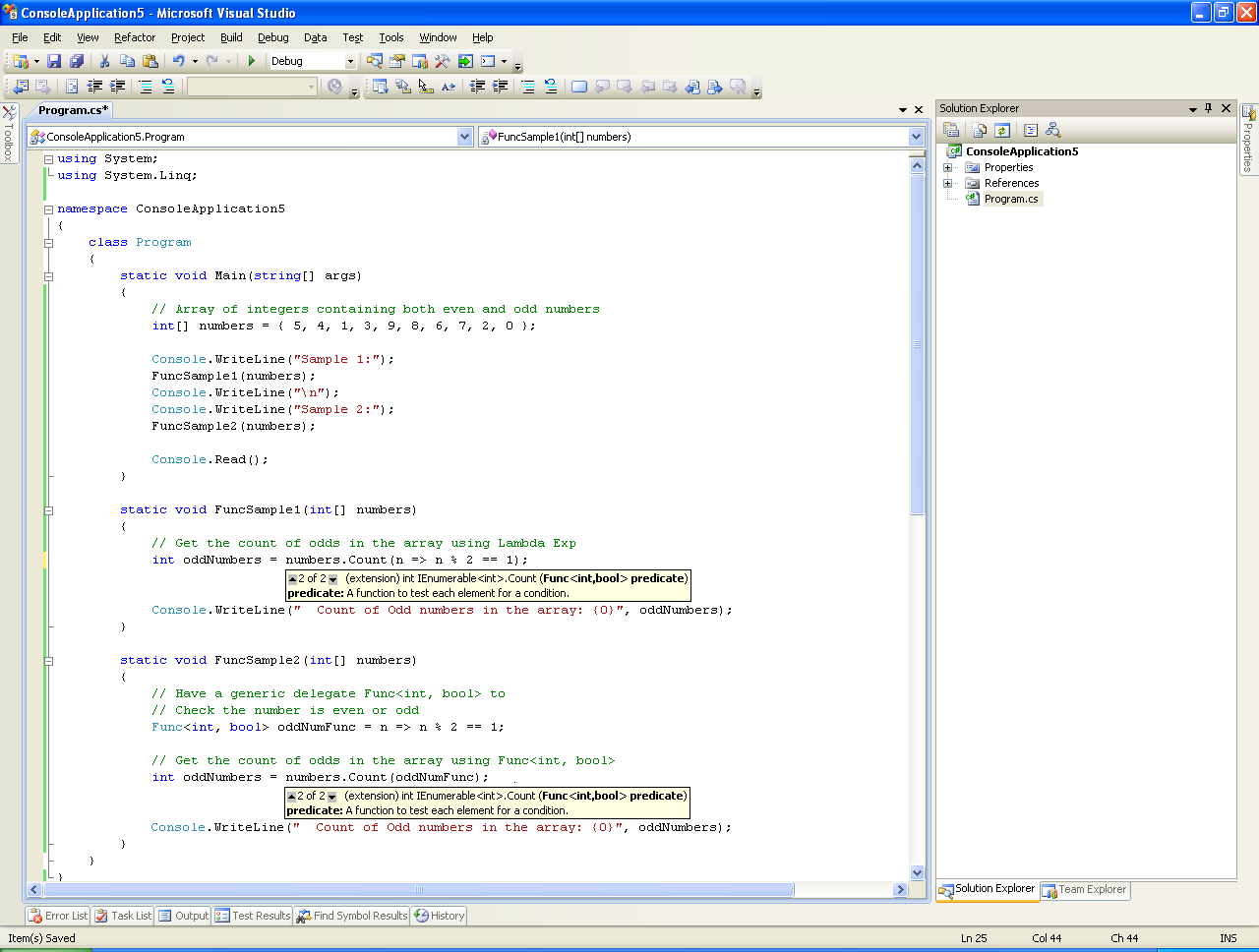Cut selection using the scissors icon
1259x952 pixels.
[104, 61]
